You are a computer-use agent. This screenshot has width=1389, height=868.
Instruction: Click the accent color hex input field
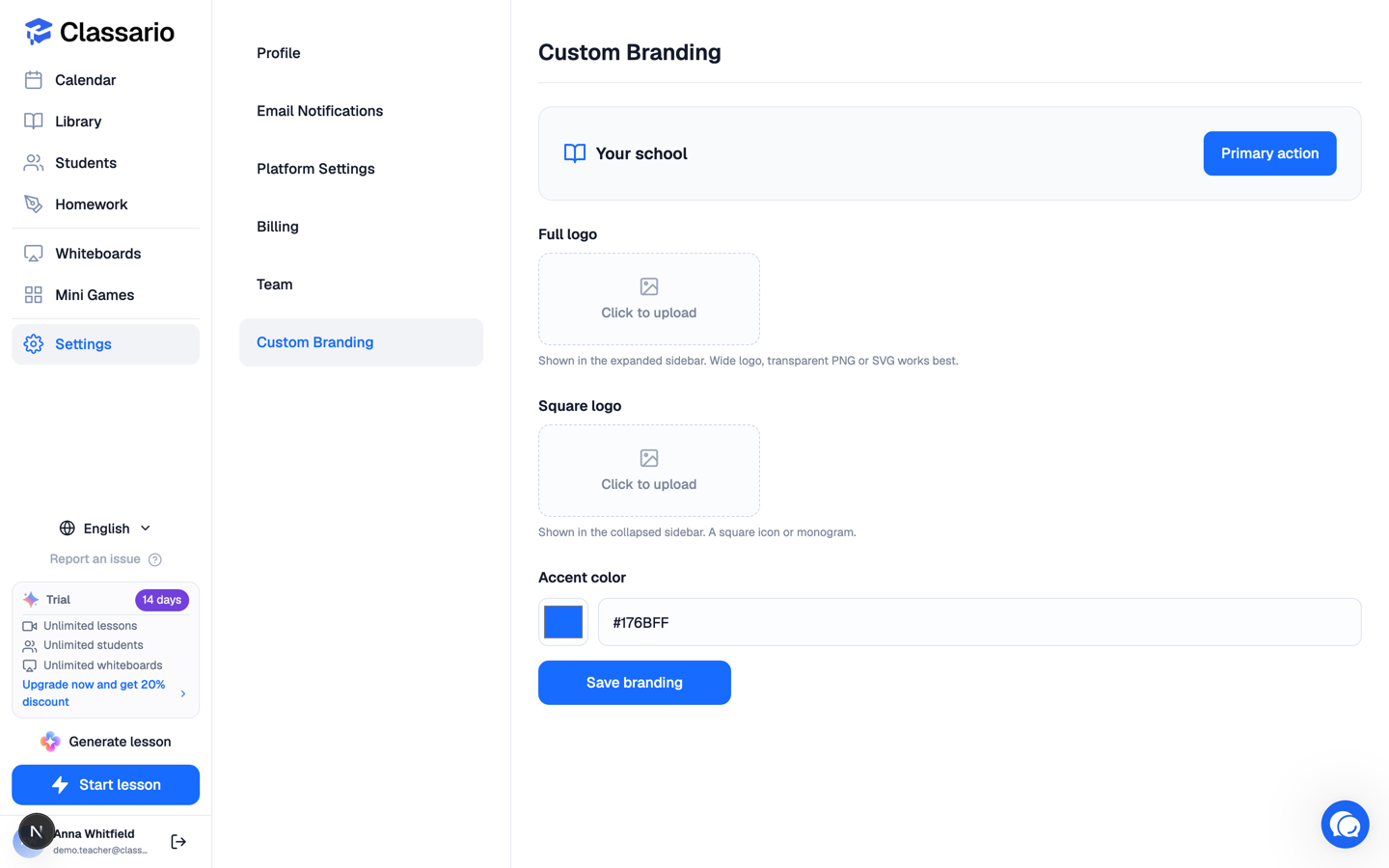click(979, 622)
